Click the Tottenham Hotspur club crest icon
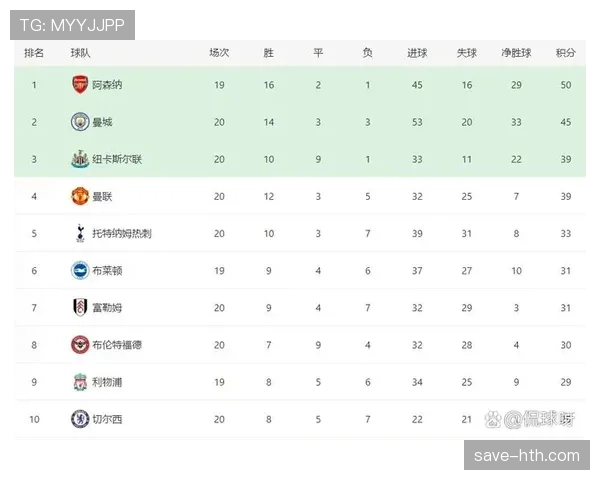Image resolution: width=600 pixels, height=480 pixels. coord(80,233)
